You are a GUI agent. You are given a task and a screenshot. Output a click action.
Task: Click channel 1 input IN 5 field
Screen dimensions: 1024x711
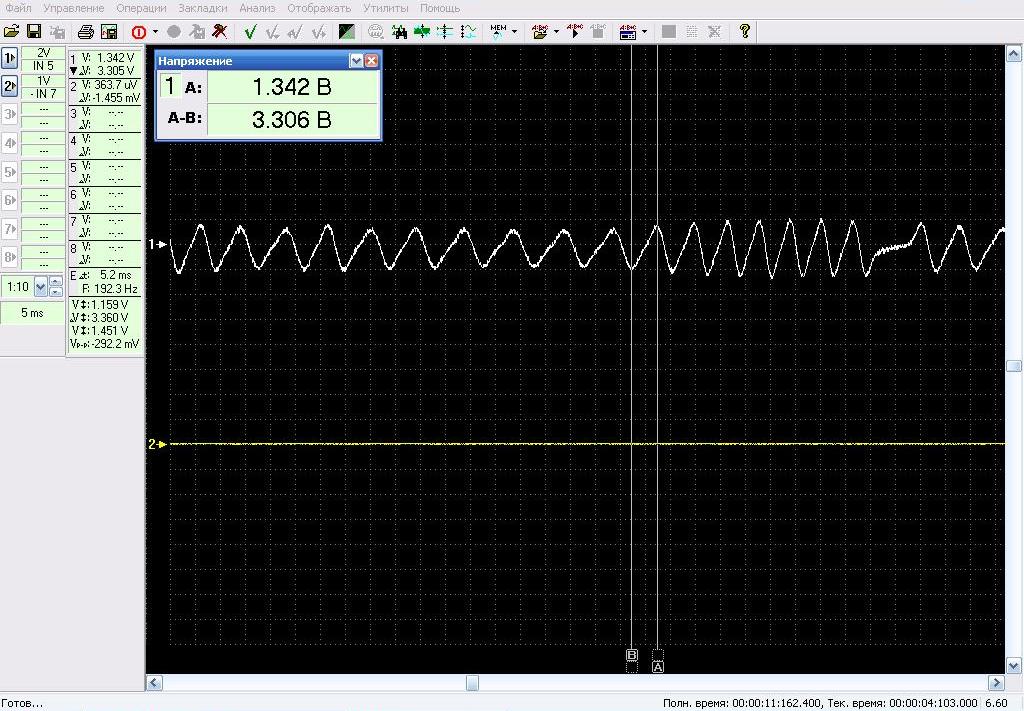[x=43, y=66]
